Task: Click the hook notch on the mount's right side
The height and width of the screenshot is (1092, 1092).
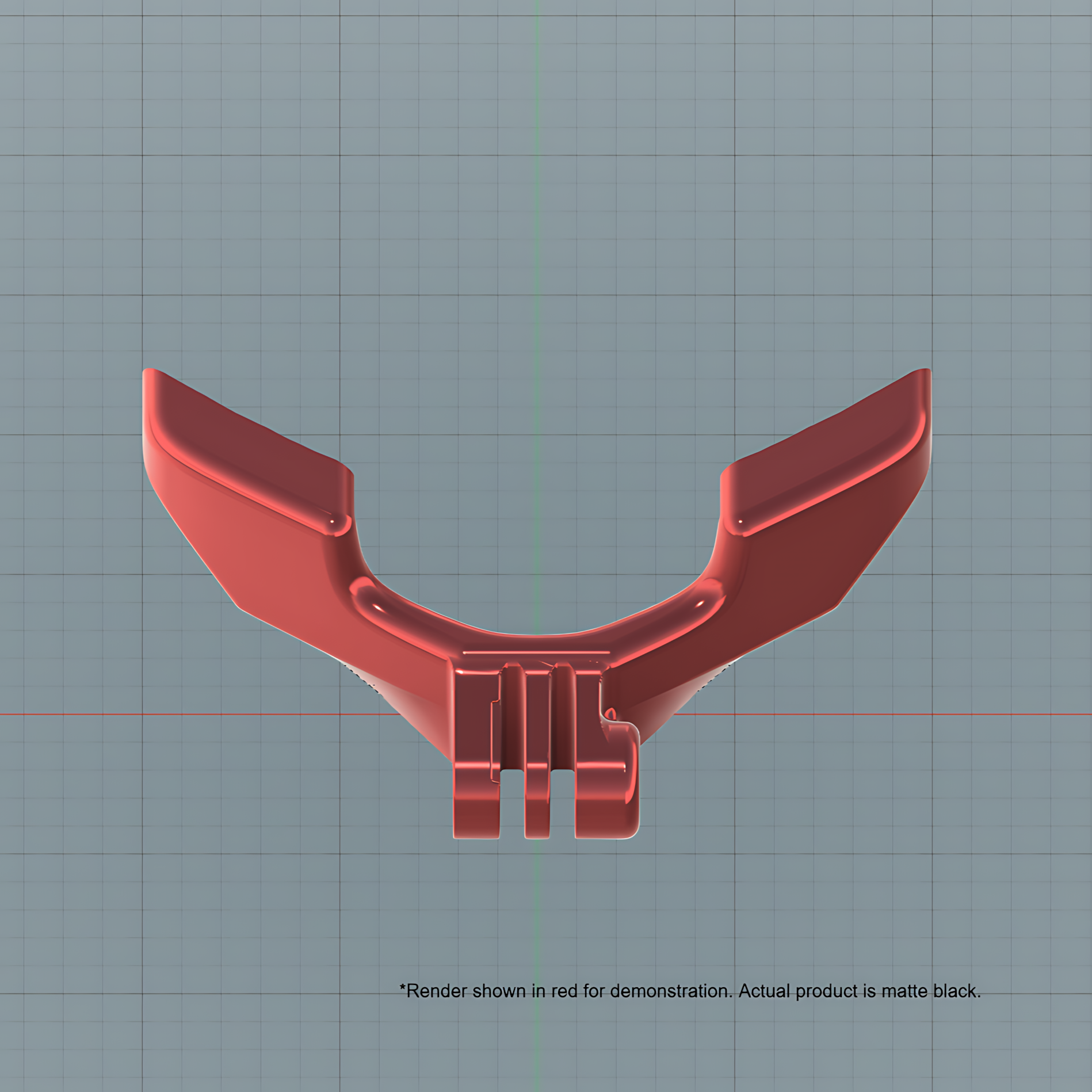Action: (610, 715)
